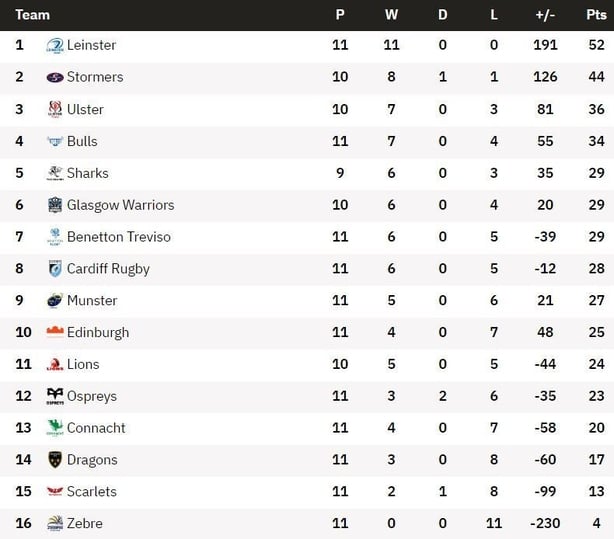The height and width of the screenshot is (539, 614).
Task: Click the W wins column header
Action: [391, 15]
